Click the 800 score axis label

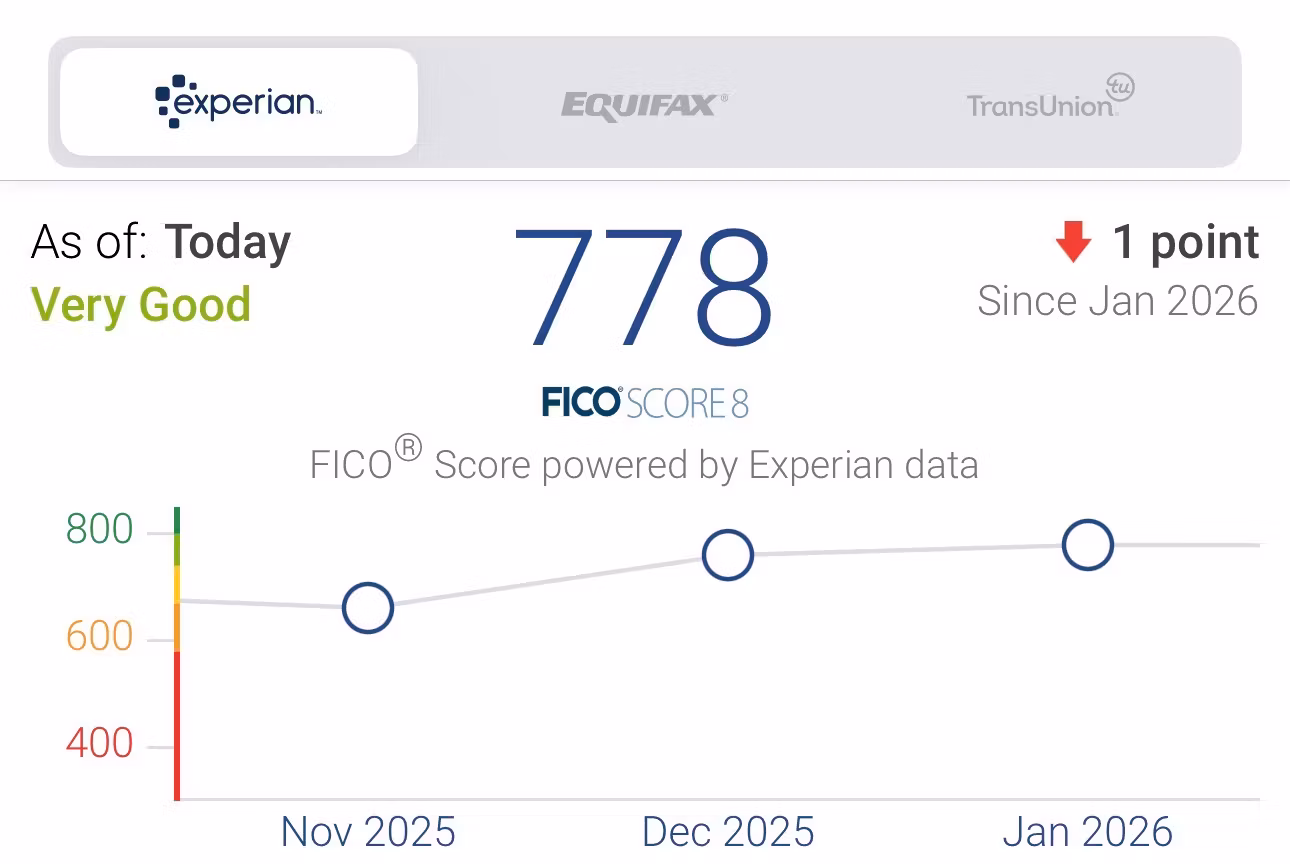pos(100,529)
